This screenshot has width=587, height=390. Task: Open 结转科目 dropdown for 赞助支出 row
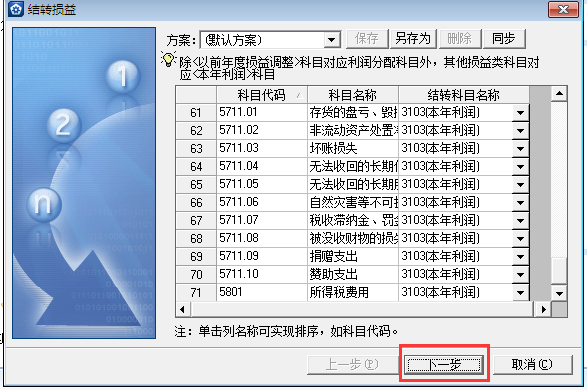coord(521,274)
